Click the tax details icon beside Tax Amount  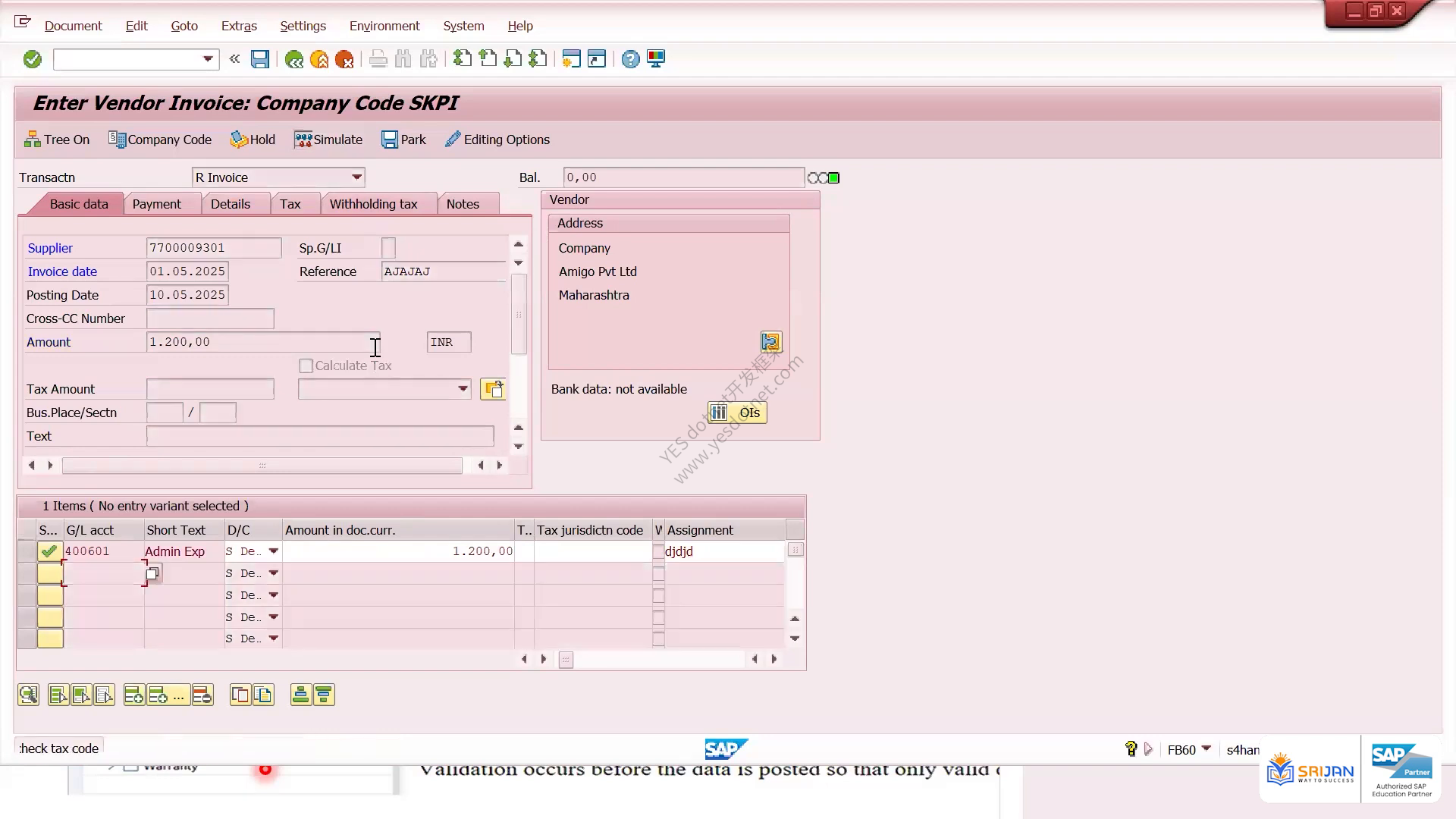493,389
